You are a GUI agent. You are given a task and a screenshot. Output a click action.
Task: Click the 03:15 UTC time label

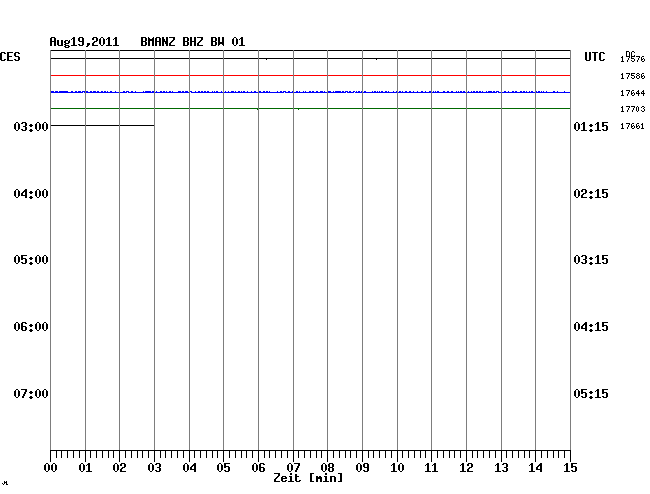(x=591, y=260)
